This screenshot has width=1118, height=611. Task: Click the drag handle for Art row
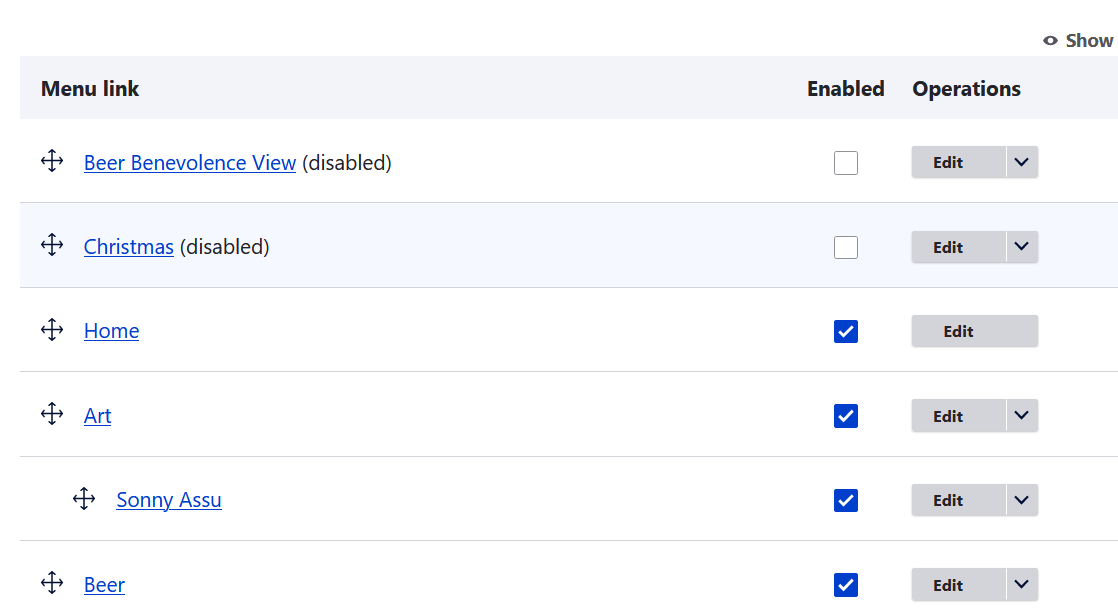pos(52,414)
